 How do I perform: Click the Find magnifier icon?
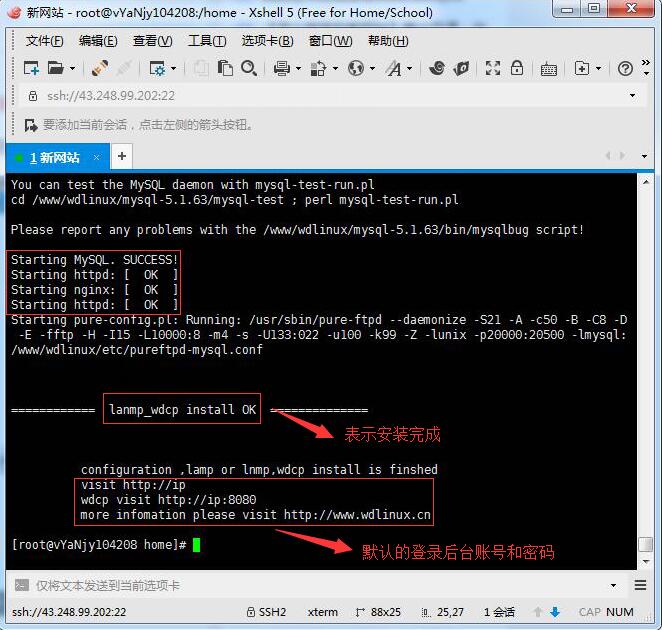[x=250, y=68]
